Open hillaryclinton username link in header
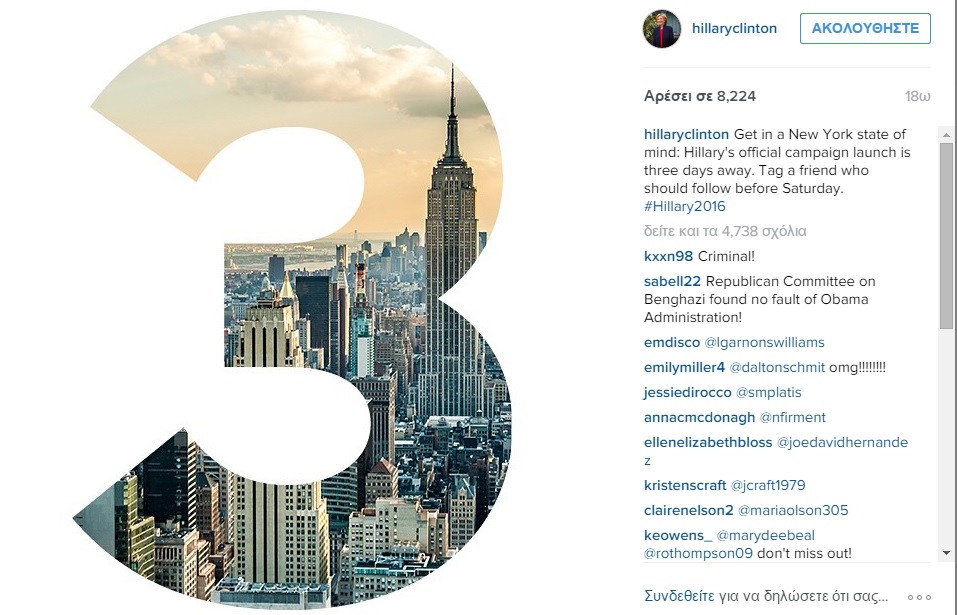 (734, 29)
